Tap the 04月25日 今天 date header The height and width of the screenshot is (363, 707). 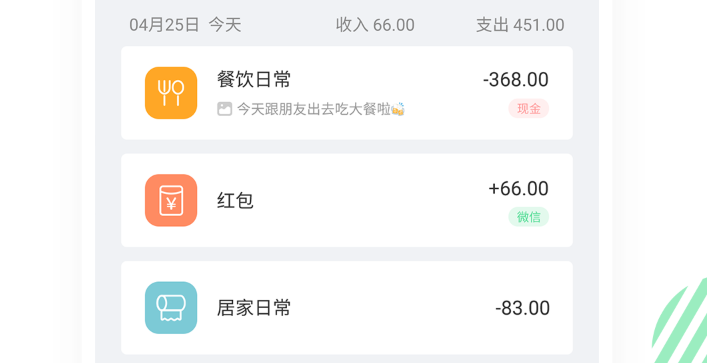click(185, 25)
